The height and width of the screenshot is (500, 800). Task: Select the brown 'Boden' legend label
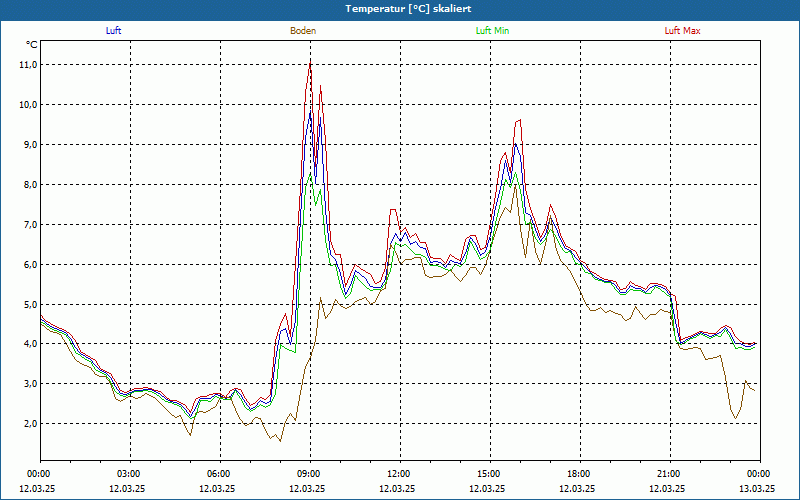303,31
